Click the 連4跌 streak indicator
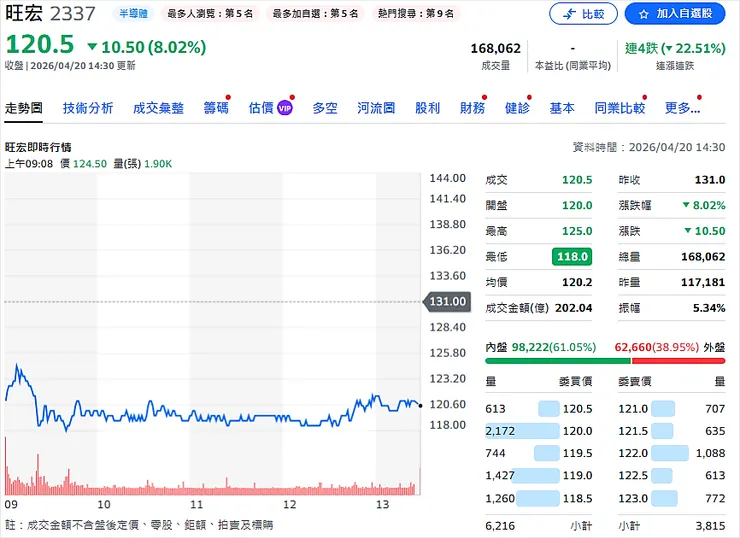 pyautogui.click(x=675, y=48)
